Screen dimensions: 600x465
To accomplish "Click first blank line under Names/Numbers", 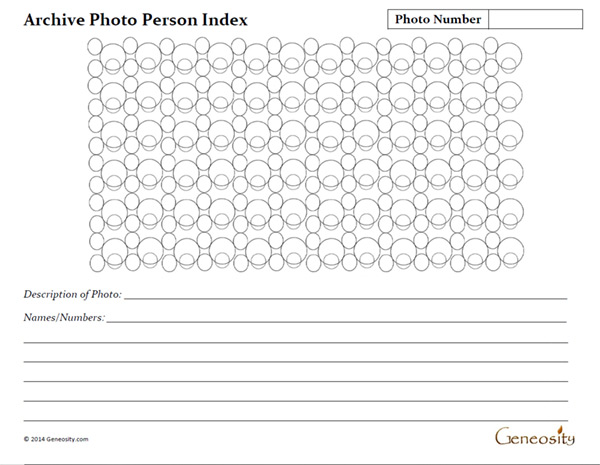I will click(x=296, y=342).
